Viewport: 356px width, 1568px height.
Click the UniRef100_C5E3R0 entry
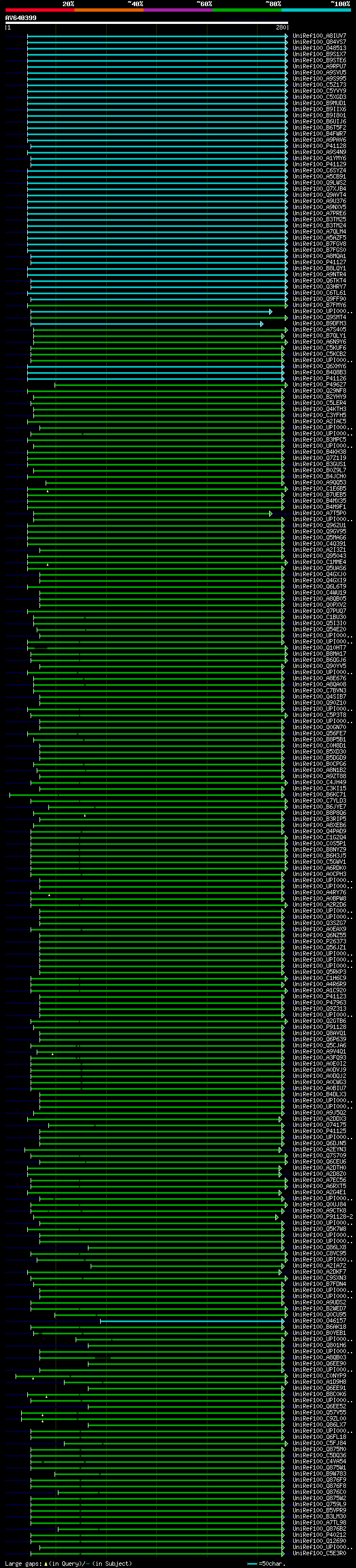coord(319,1554)
